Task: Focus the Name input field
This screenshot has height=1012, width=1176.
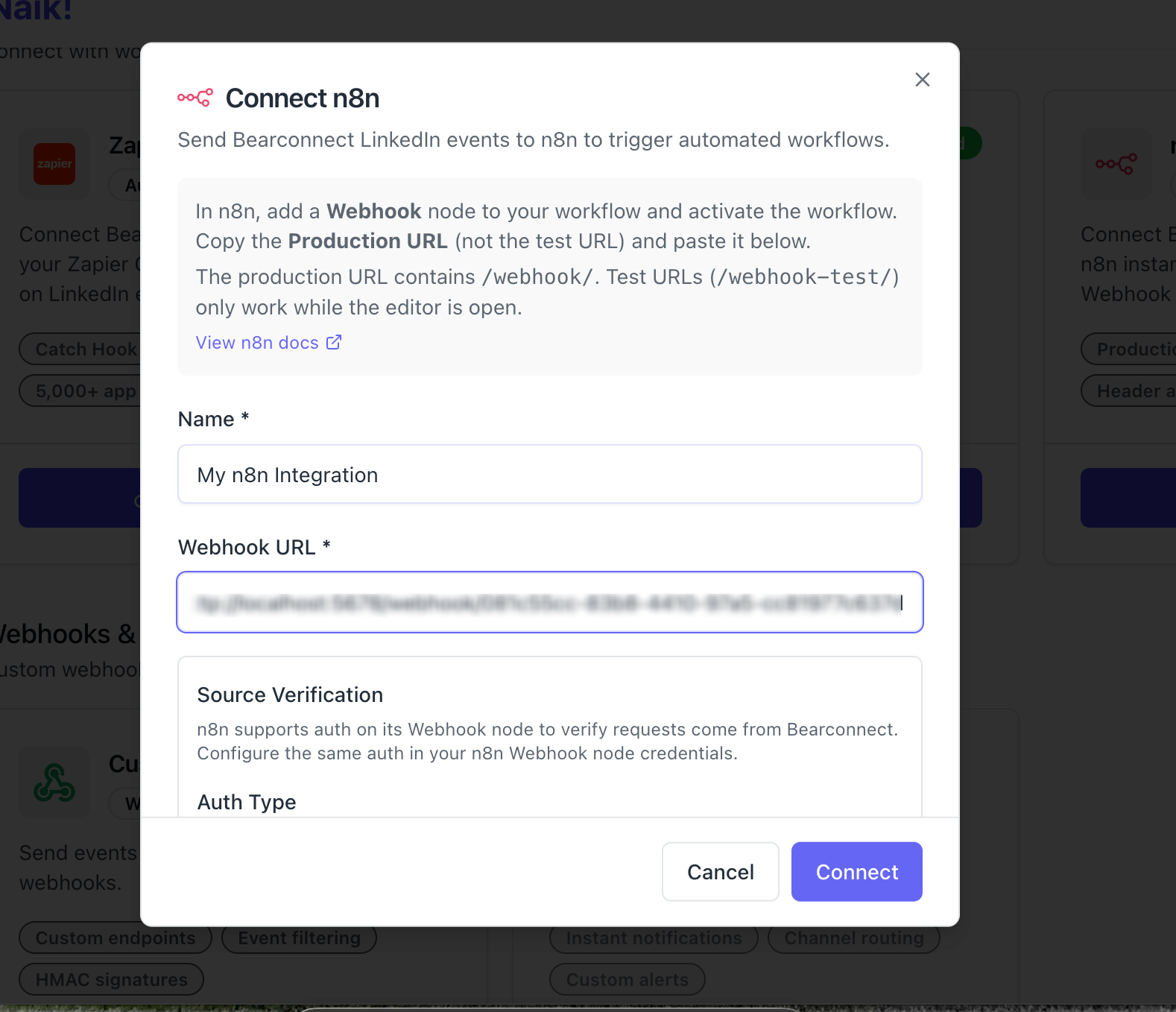Action: click(x=549, y=475)
